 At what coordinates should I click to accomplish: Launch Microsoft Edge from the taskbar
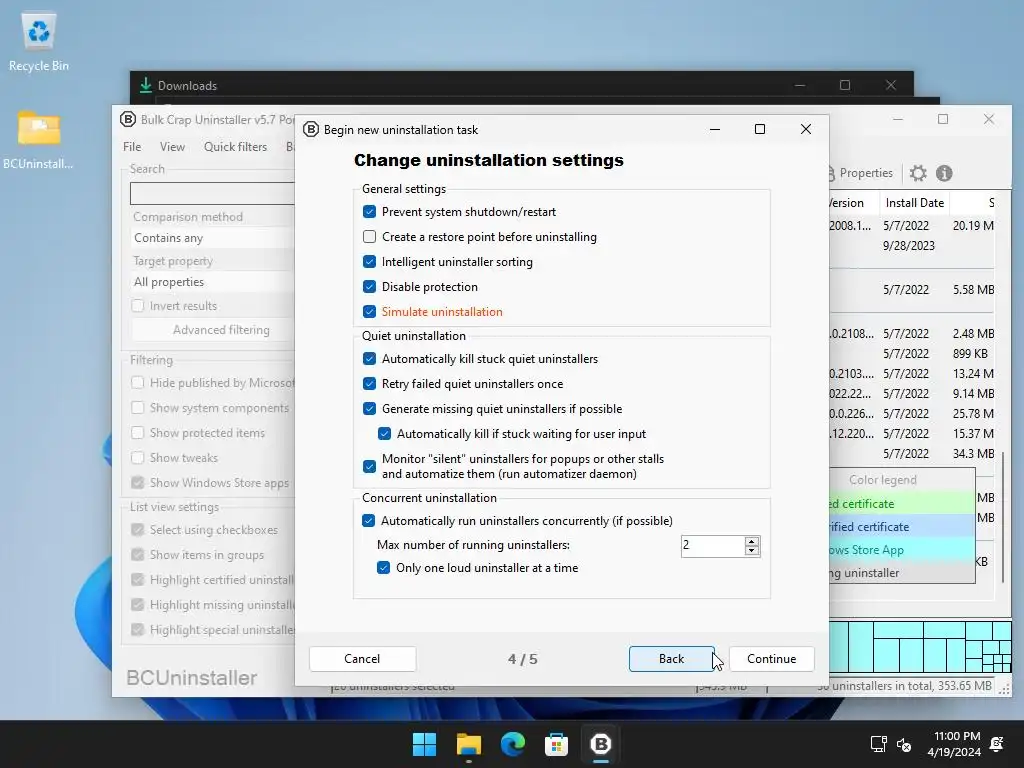pyautogui.click(x=513, y=744)
